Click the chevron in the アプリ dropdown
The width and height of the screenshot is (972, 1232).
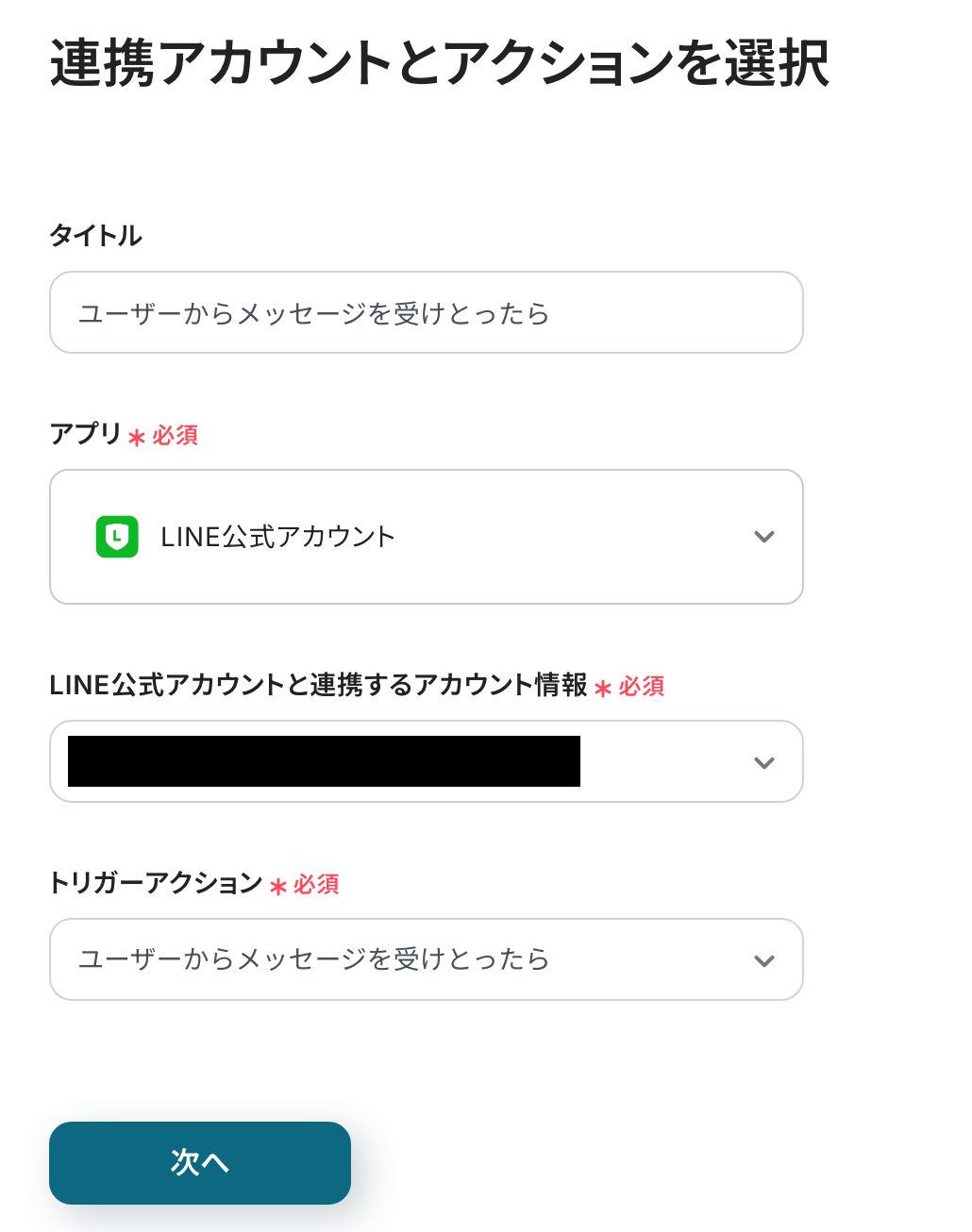[764, 537]
